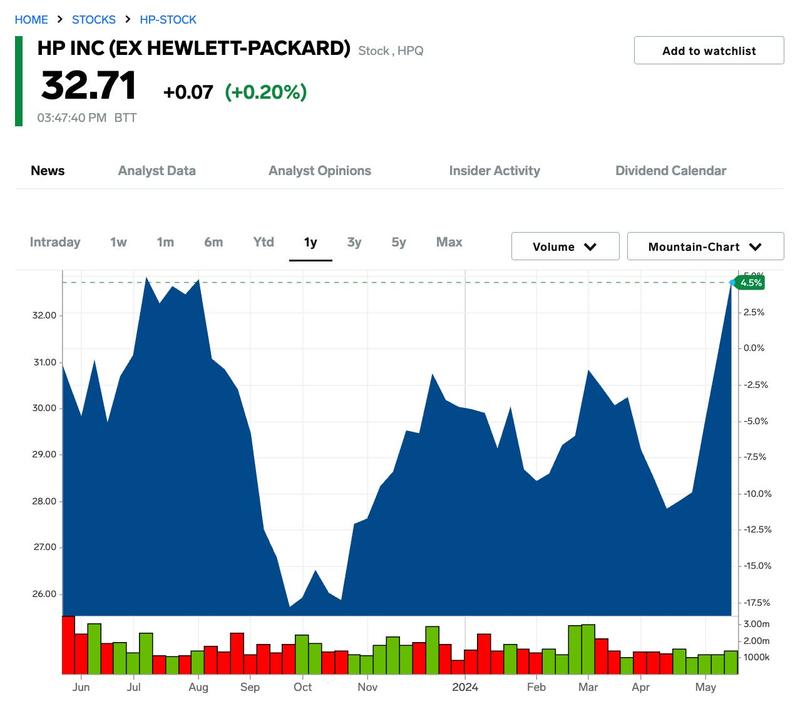Open the Volume dropdown
This screenshot has height=702, width=800.
[565, 246]
